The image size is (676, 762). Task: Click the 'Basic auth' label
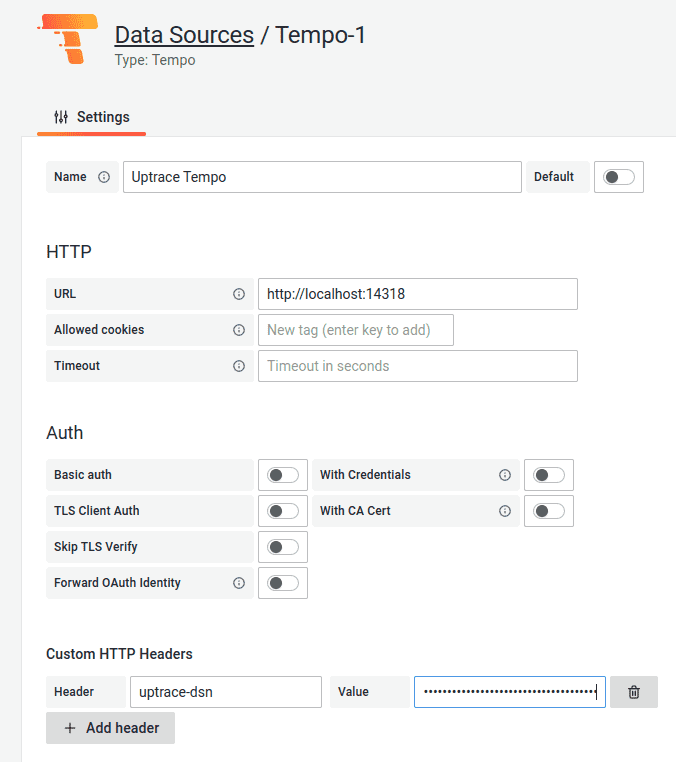tap(83, 475)
